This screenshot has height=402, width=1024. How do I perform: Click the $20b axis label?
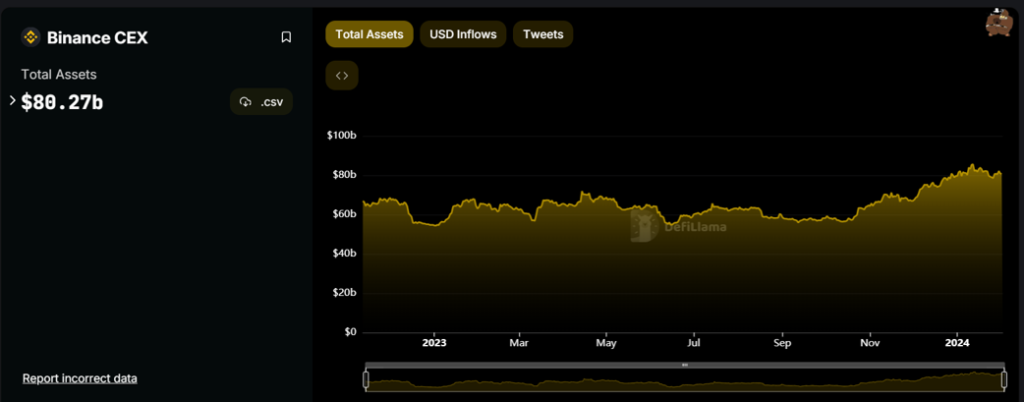point(344,292)
